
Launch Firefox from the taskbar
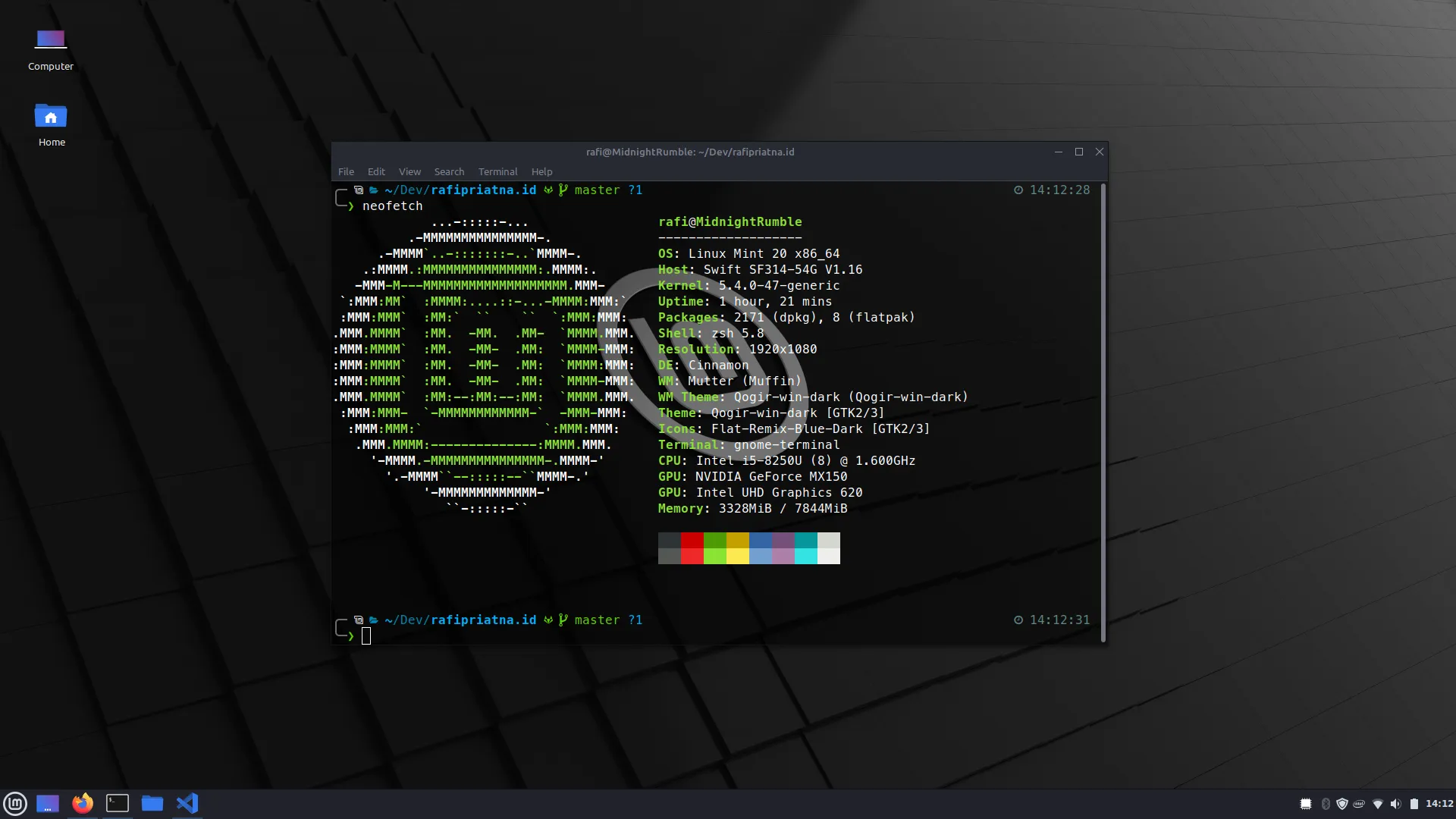82,803
